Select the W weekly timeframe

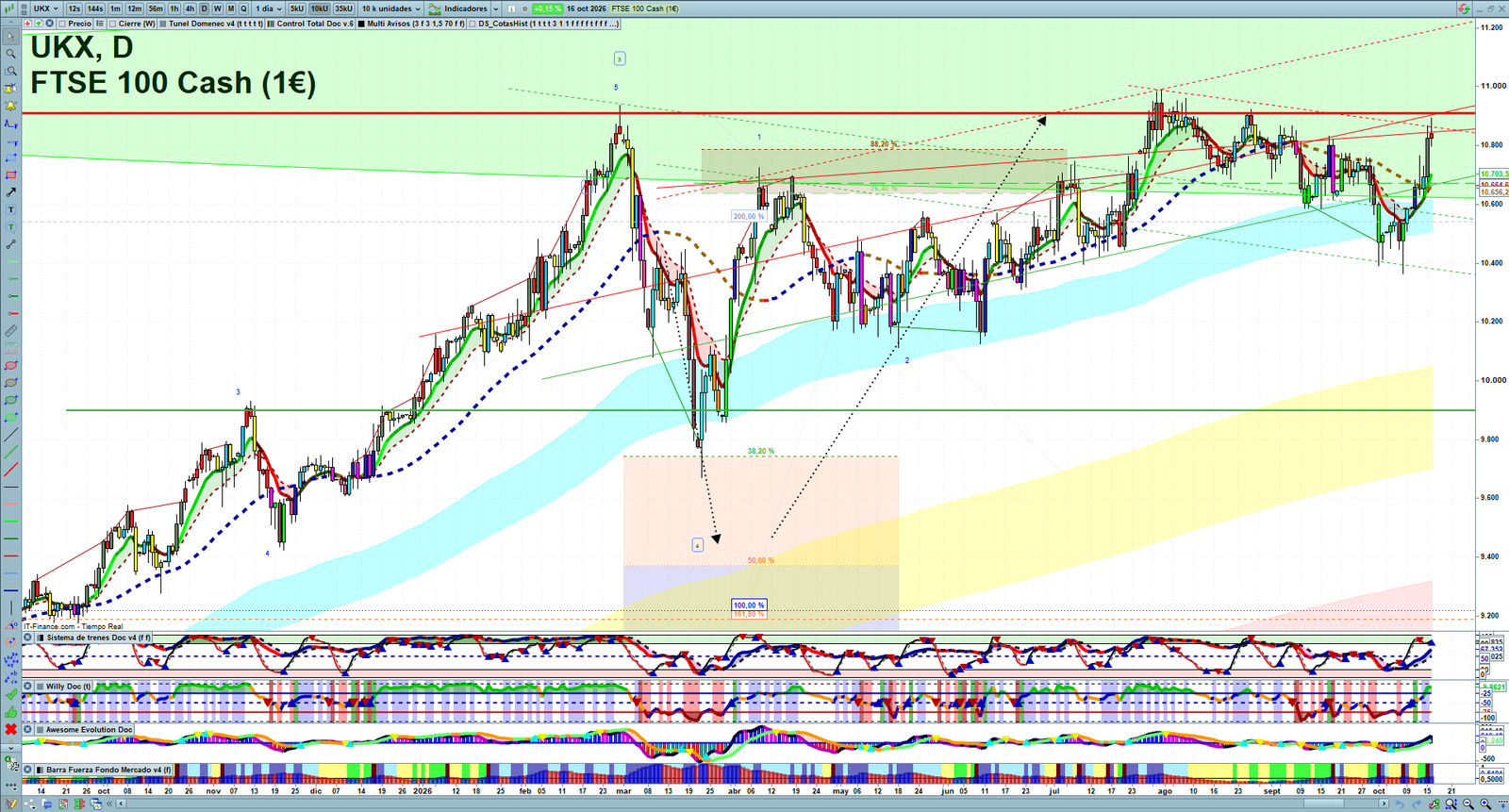point(217,8)
